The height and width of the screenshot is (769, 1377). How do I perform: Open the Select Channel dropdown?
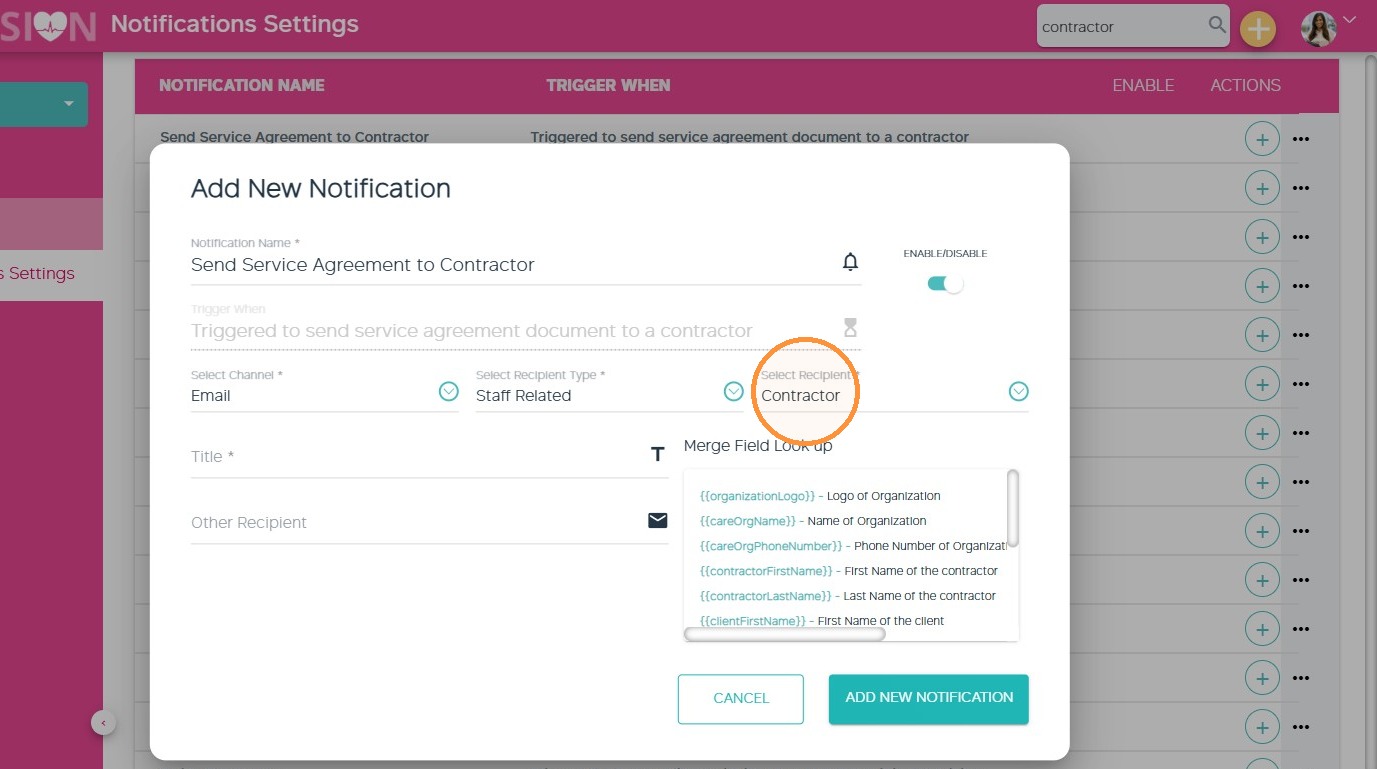pyautogui.click(x=449, y=391)
